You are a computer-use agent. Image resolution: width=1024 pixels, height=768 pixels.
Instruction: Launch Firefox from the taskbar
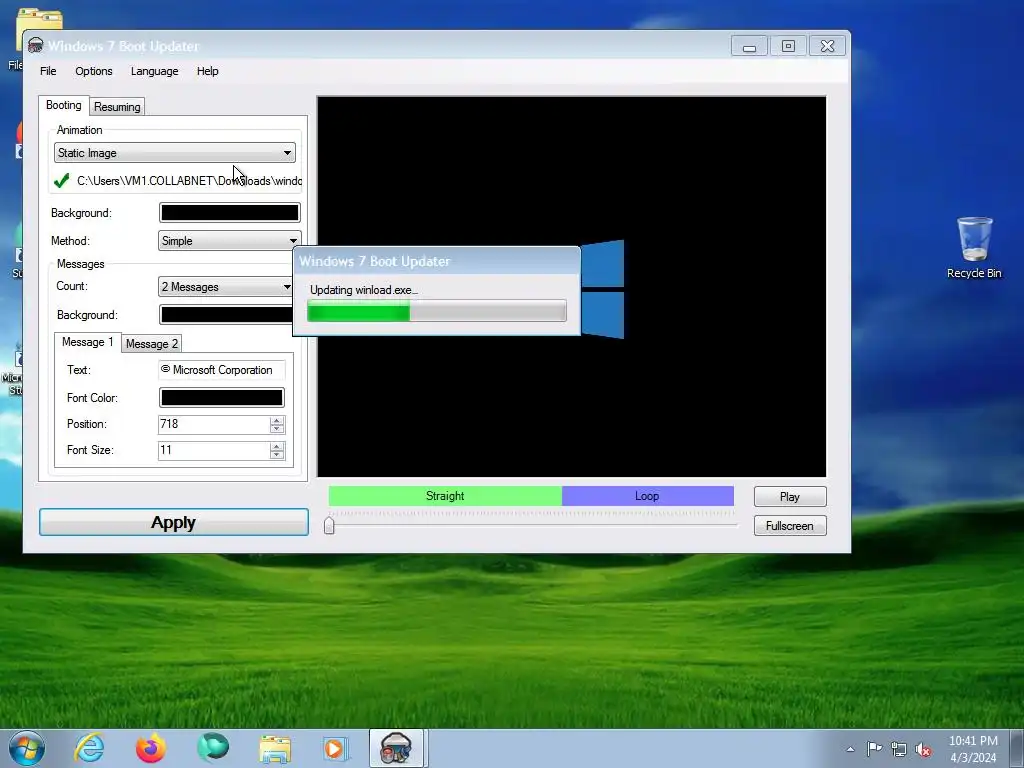pos(151,748)
